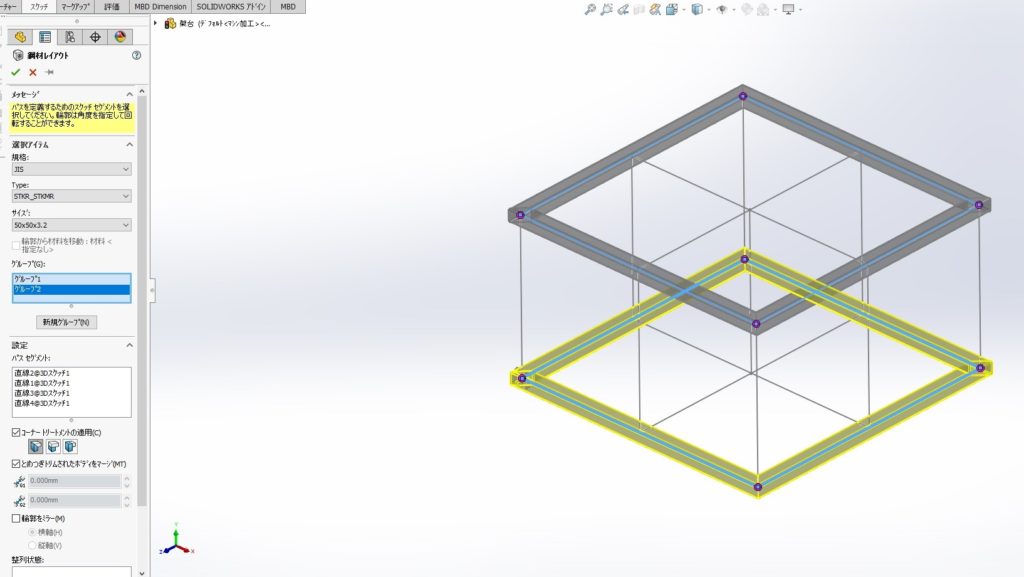Expand the assembly tree node in viewport

tap(157, 23)
